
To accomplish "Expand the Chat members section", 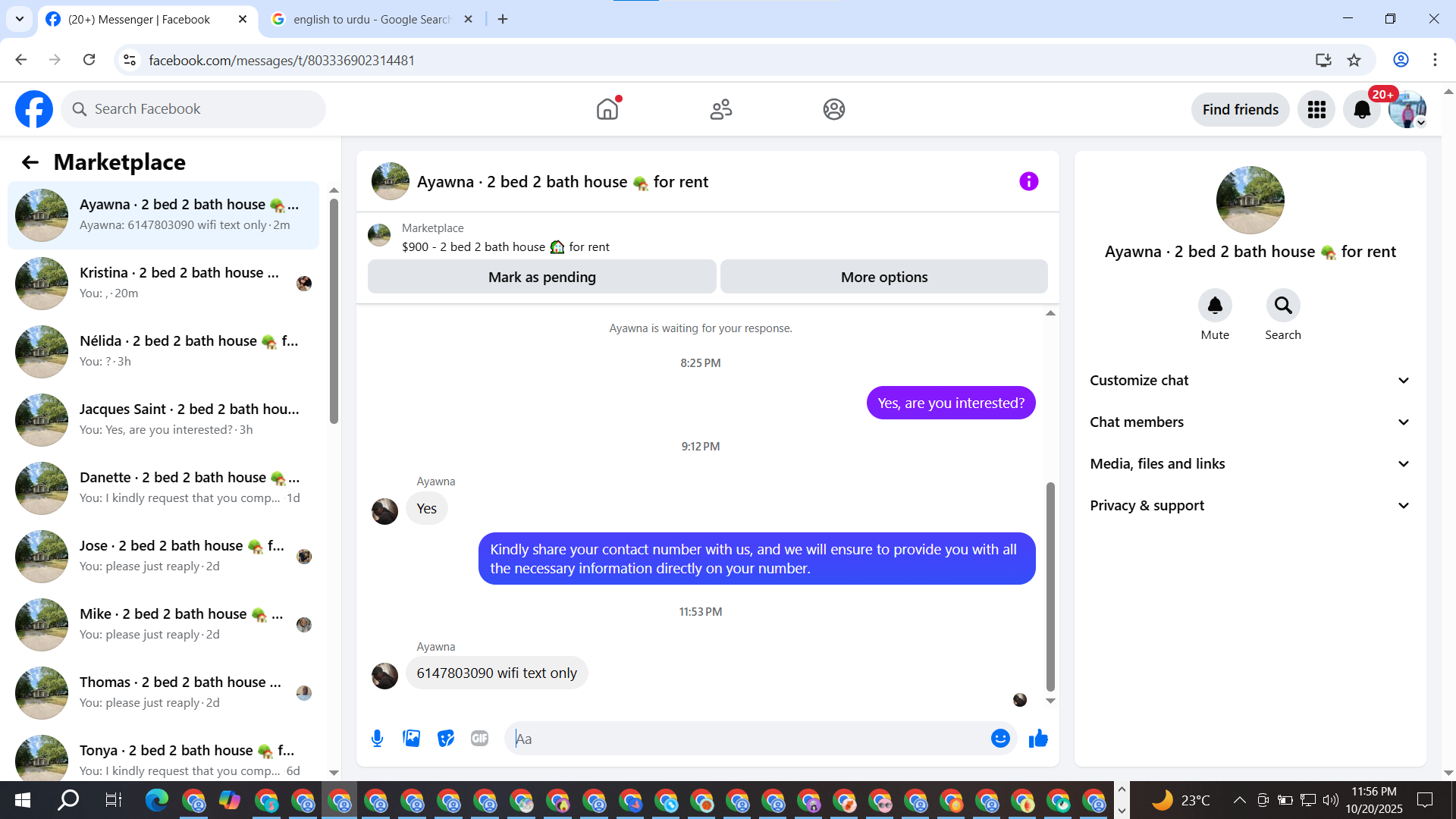I will (1250, 422).
